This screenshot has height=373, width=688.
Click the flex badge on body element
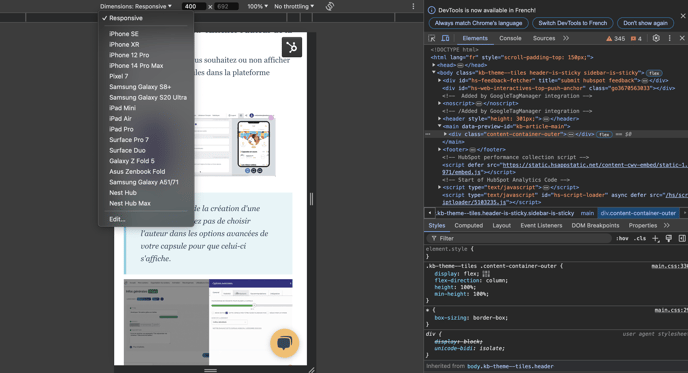[654, 73]
